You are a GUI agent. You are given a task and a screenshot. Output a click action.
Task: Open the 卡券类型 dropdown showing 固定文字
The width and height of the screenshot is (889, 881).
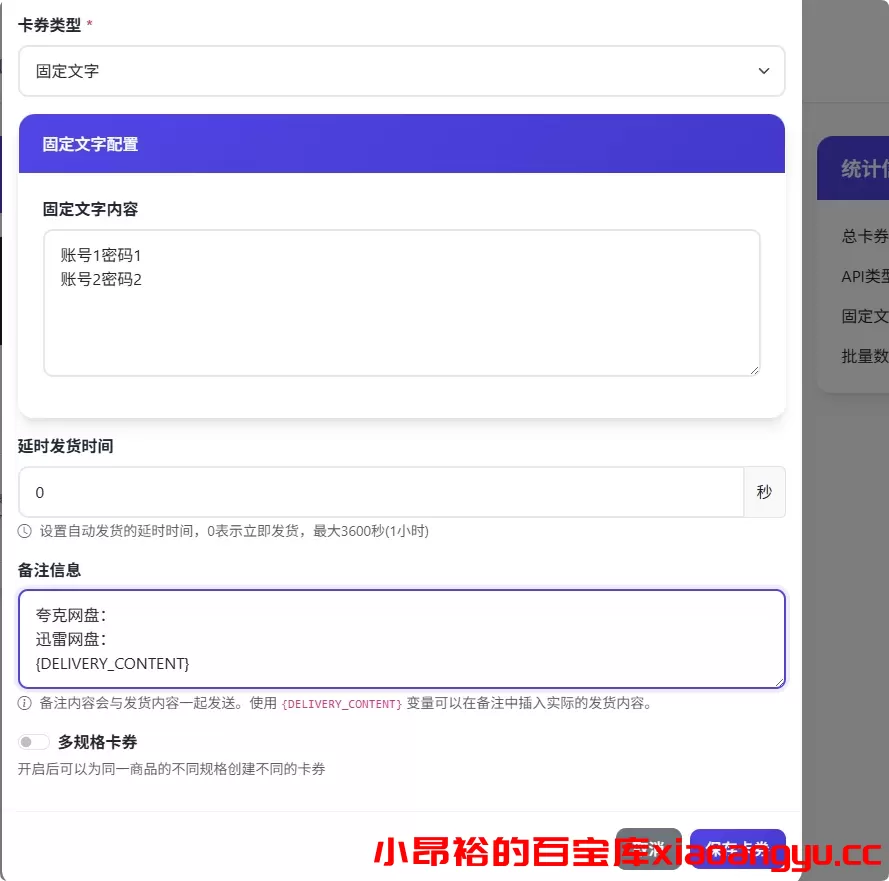pyautogui.click(x=401, y=71)
